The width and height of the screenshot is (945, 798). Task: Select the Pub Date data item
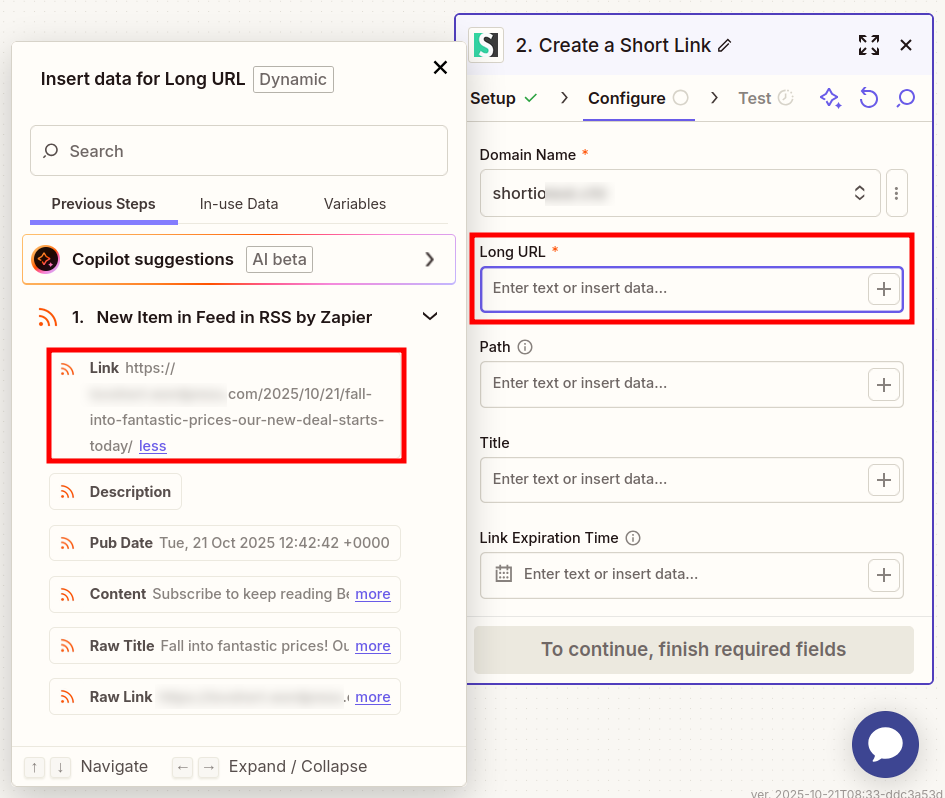(224, 543)
